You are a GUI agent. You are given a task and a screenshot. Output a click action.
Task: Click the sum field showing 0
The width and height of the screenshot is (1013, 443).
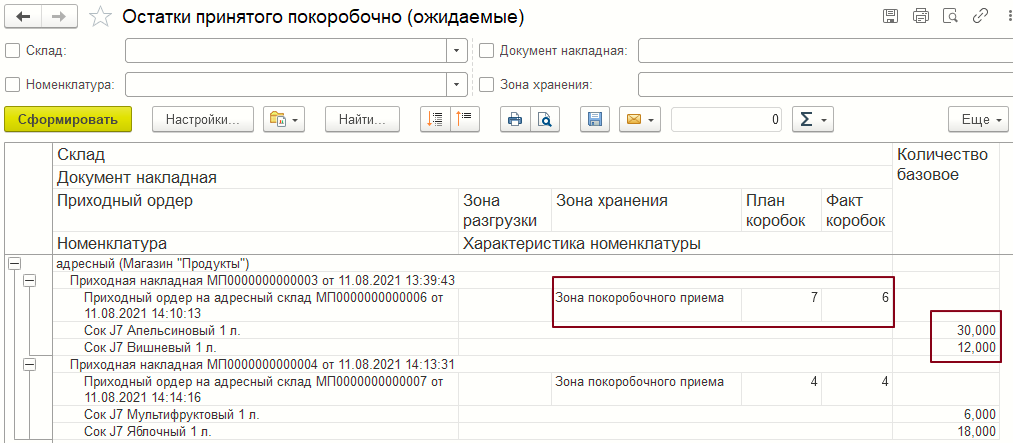point(727,119)
